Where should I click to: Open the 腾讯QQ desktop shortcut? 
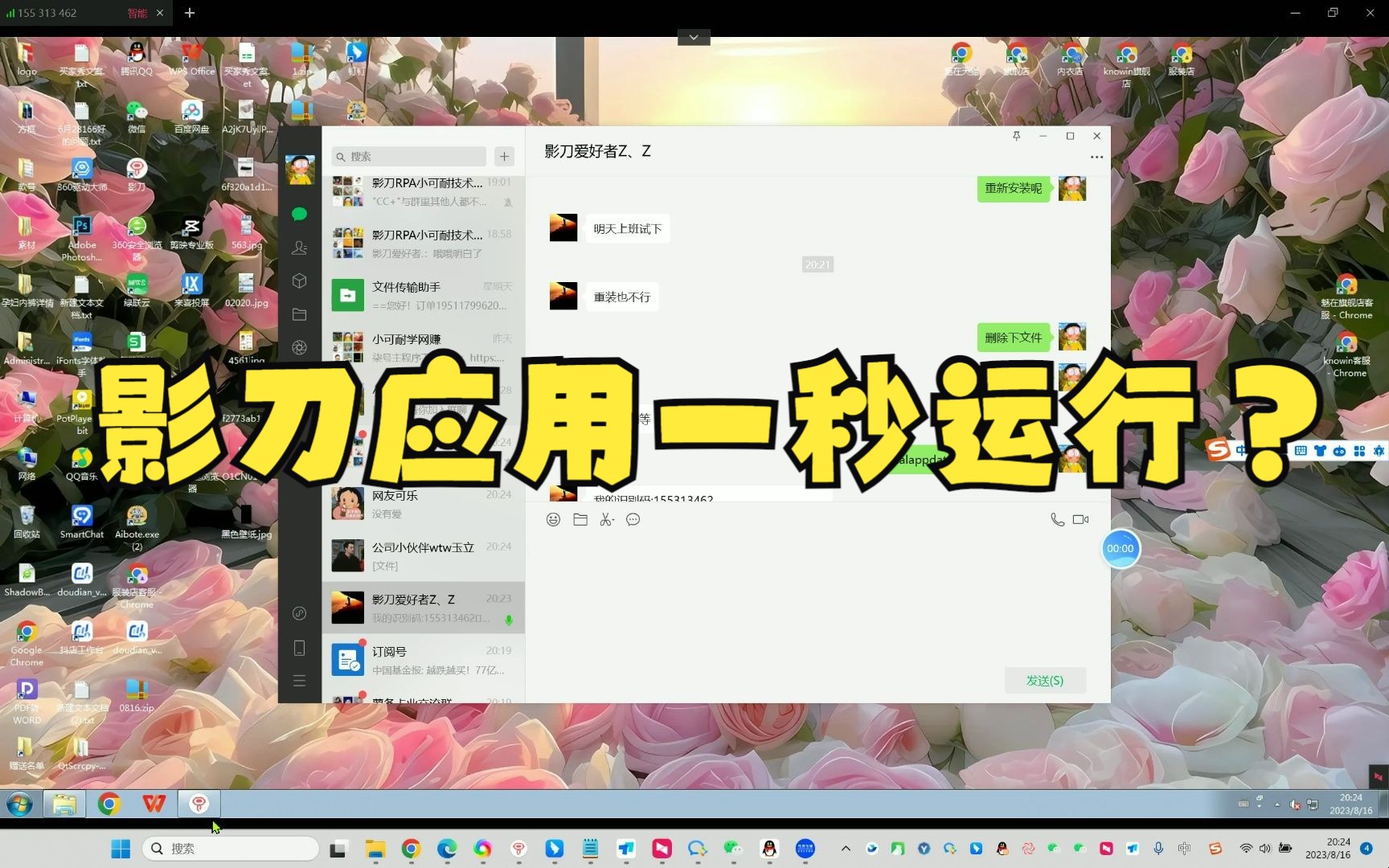(137, 59)
